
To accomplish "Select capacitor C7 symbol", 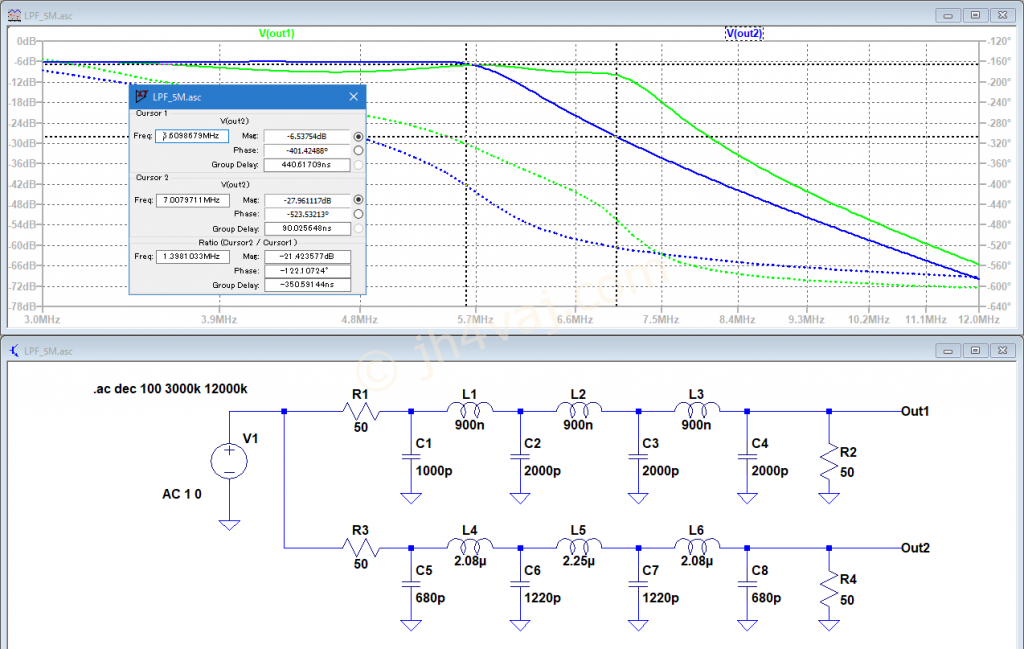I will 638,584.
